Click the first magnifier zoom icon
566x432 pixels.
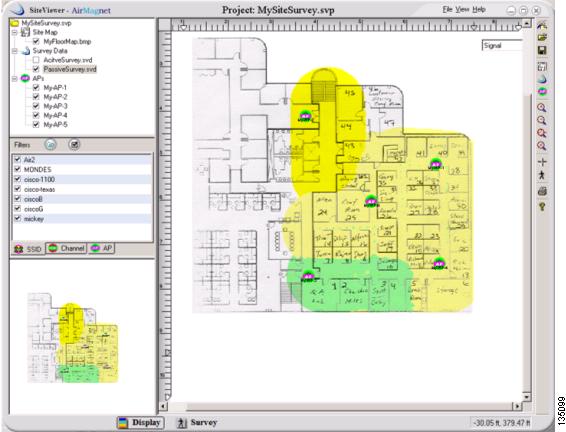541,108
